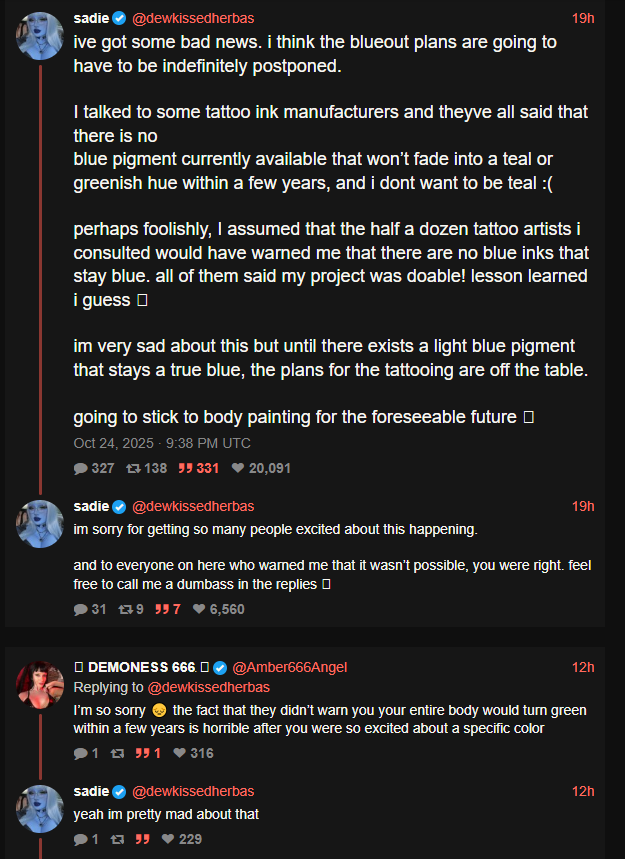The height and width of the screenshot is (859, 625).
Task: Click the reply icon on the main post
Action: pyautogui.click(x=81, y=468)
